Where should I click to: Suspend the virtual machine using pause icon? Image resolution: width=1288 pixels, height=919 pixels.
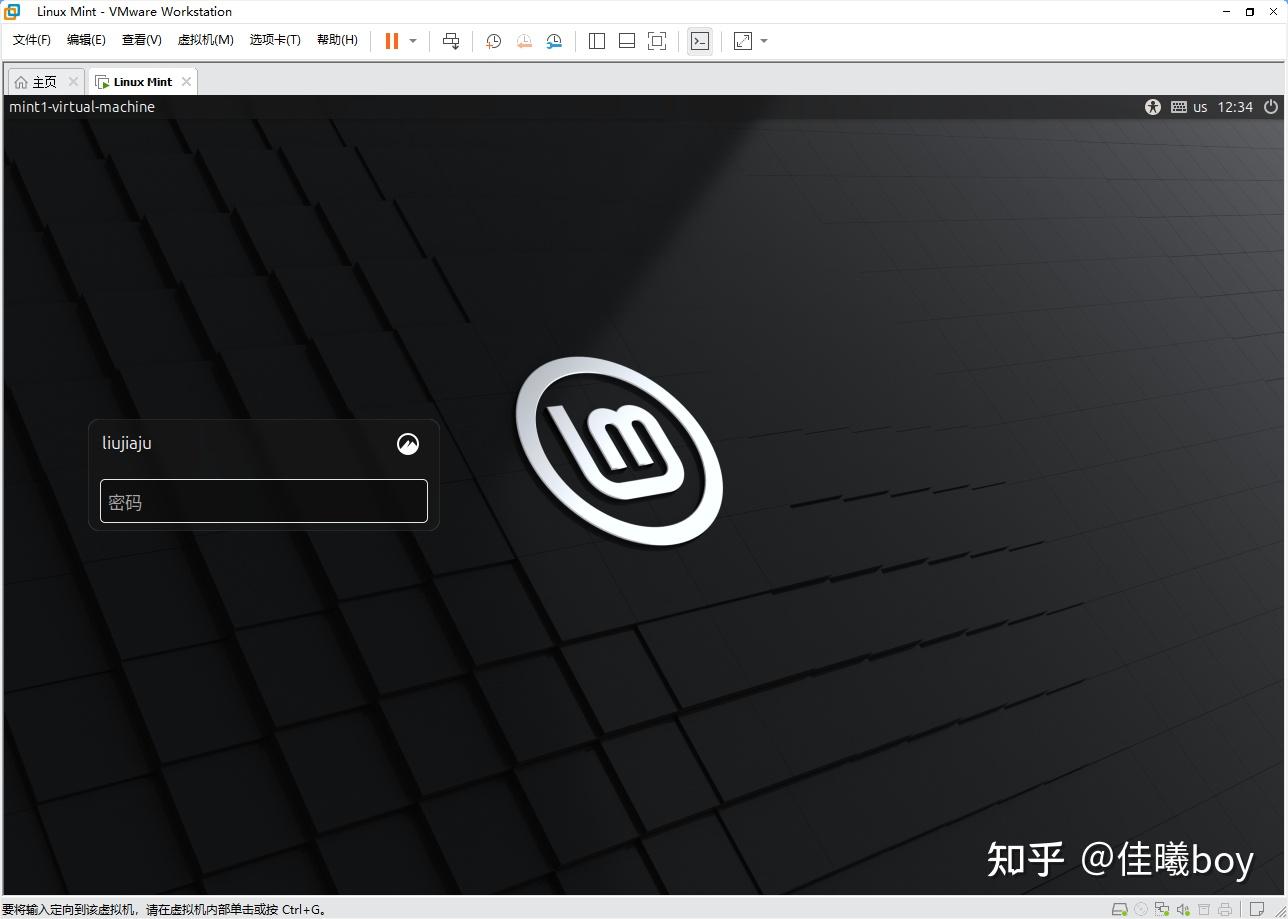(x=390, y=41)
